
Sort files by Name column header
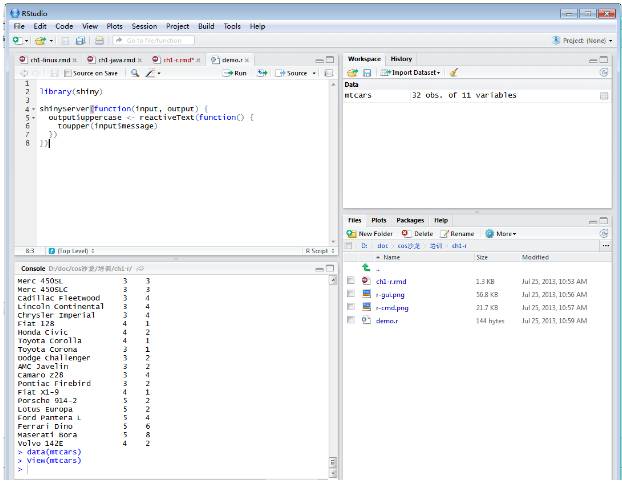coord(392,257)
